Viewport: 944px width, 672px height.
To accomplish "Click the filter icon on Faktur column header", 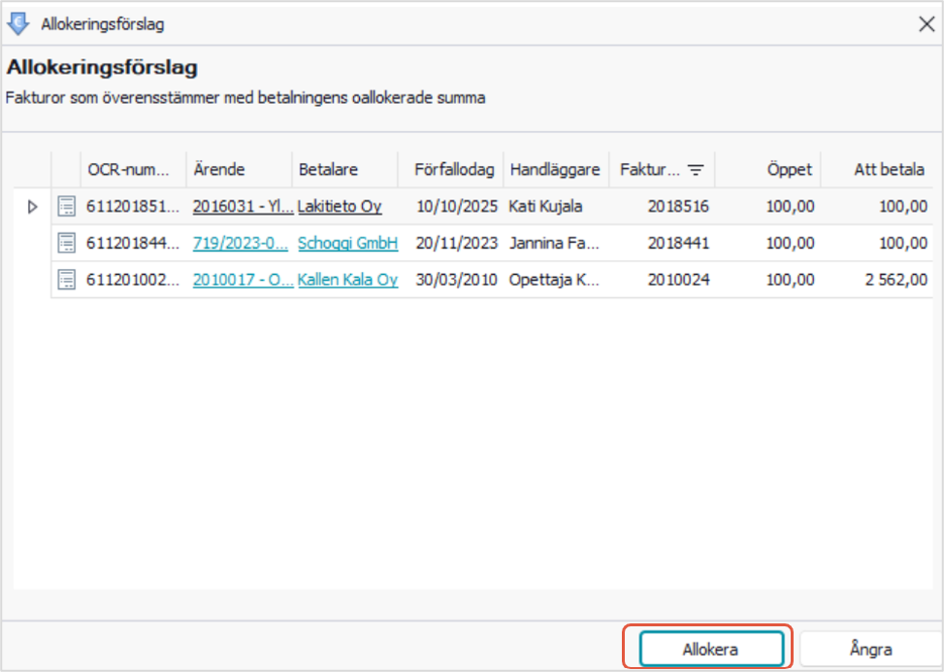I will coord(695,170).
